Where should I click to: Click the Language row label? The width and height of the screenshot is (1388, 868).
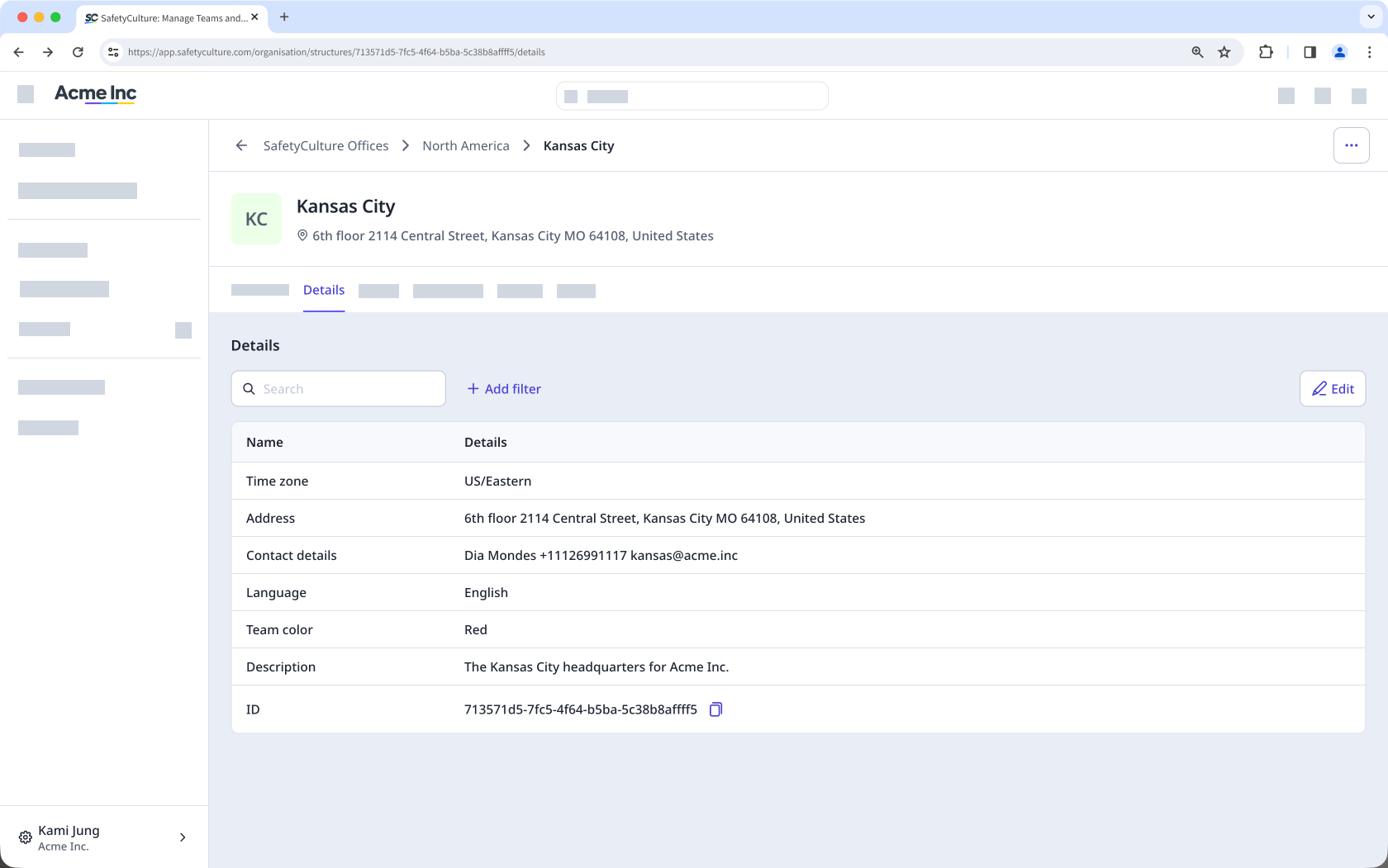click(276, 593)
